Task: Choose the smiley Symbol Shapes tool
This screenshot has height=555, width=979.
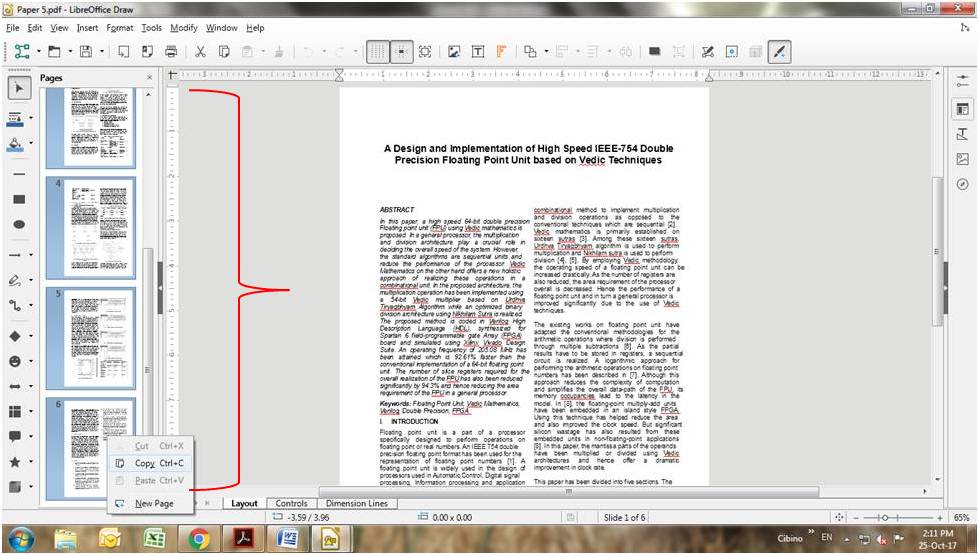Action: [16, 361]
